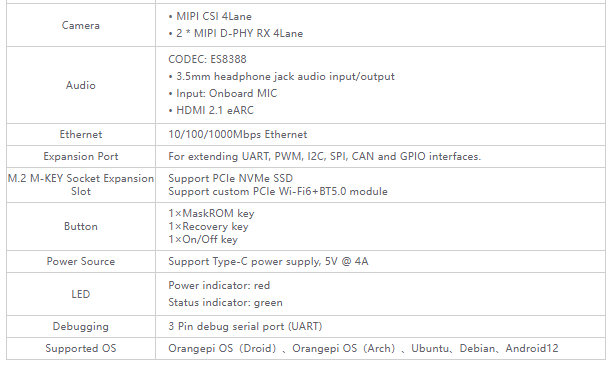Click the 1×MaskROM key entry
This screenshot has height=365, width=611.
tap(211, 213)
